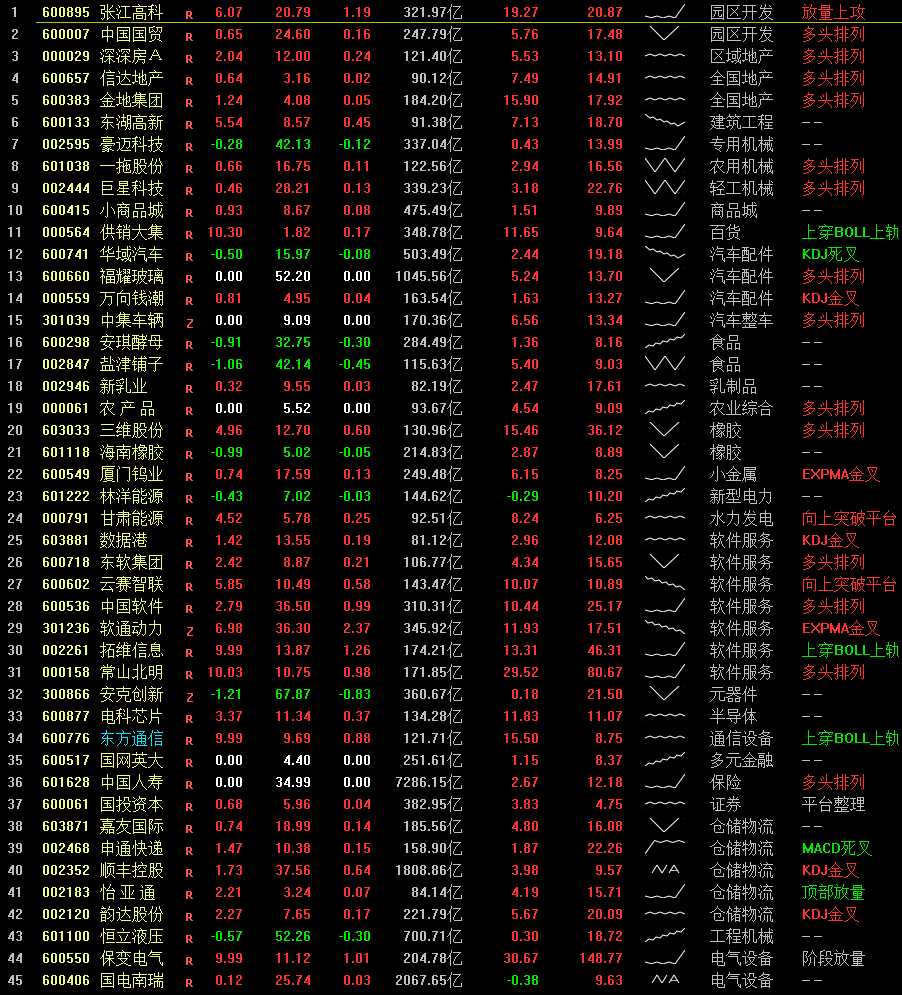Select 恒立液压 stock name

point(131,936)
